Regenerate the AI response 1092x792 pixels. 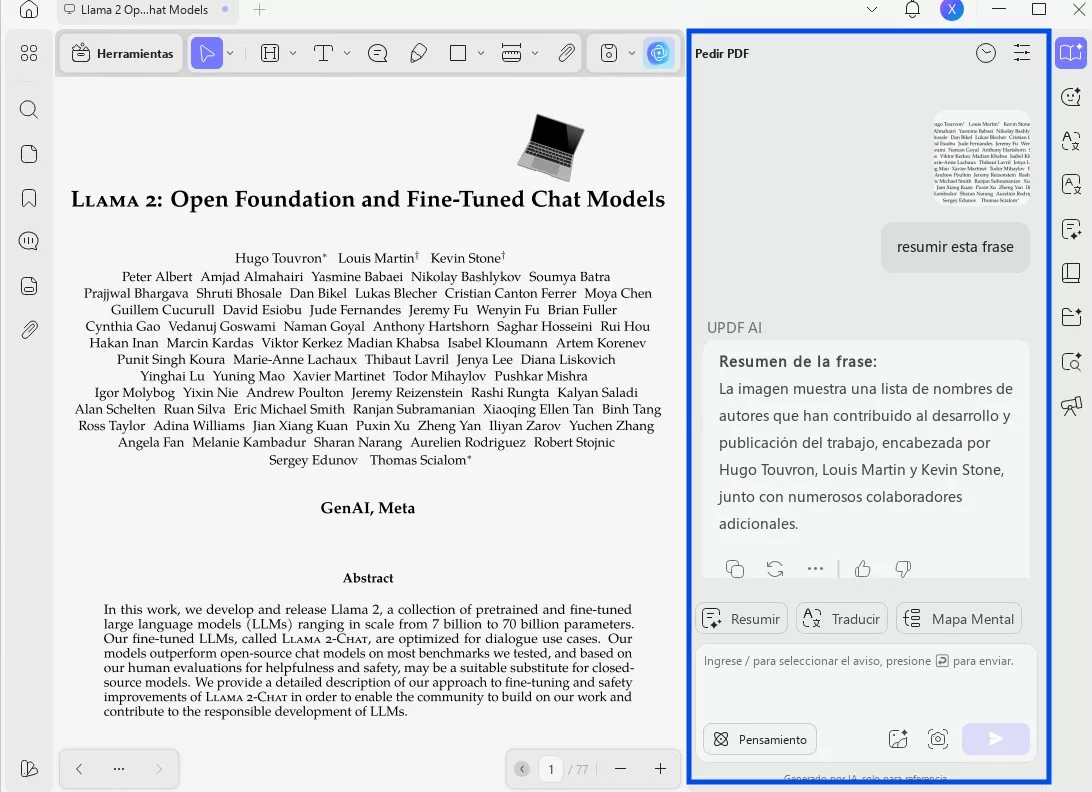[775, 568]
